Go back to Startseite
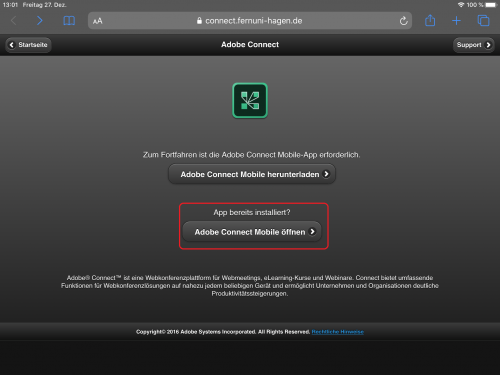This screenshot has height=375, width=500. [x=28, y=45]
